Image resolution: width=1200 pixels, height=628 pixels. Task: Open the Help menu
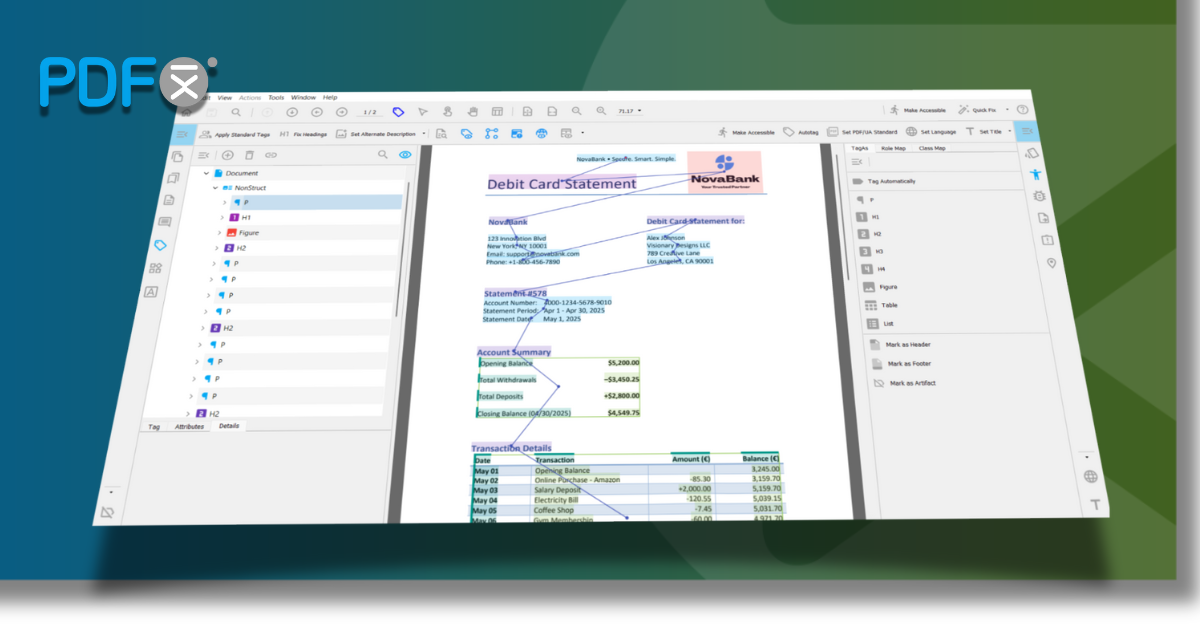[329, 97]
